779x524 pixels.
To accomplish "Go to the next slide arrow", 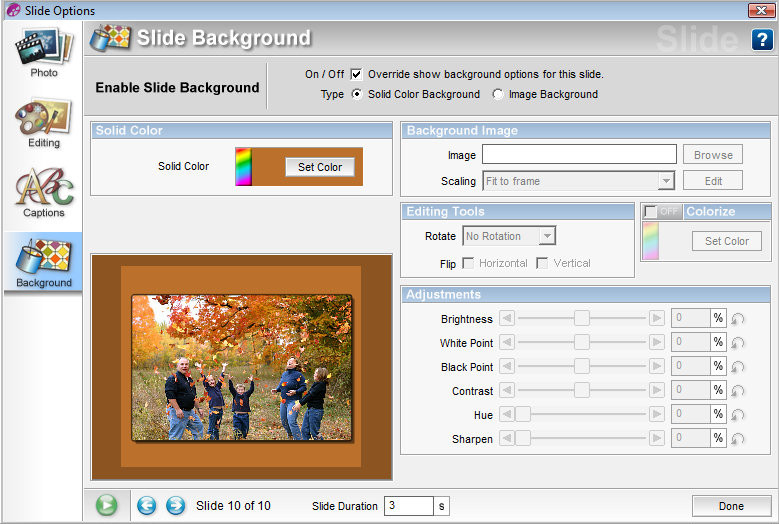I will coord(175,506).
